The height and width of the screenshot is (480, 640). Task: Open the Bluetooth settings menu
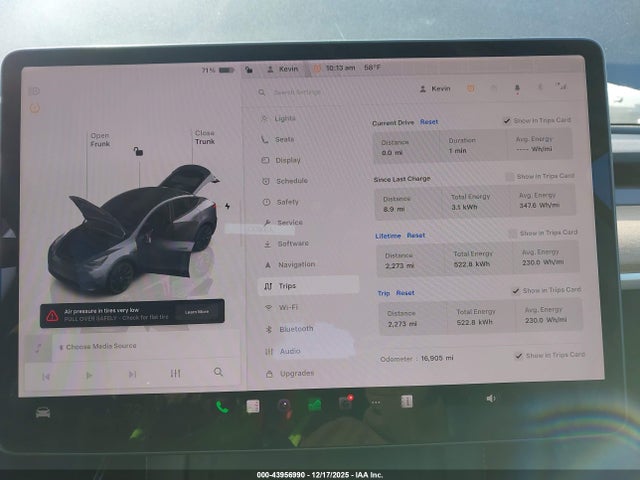[289, 329]
